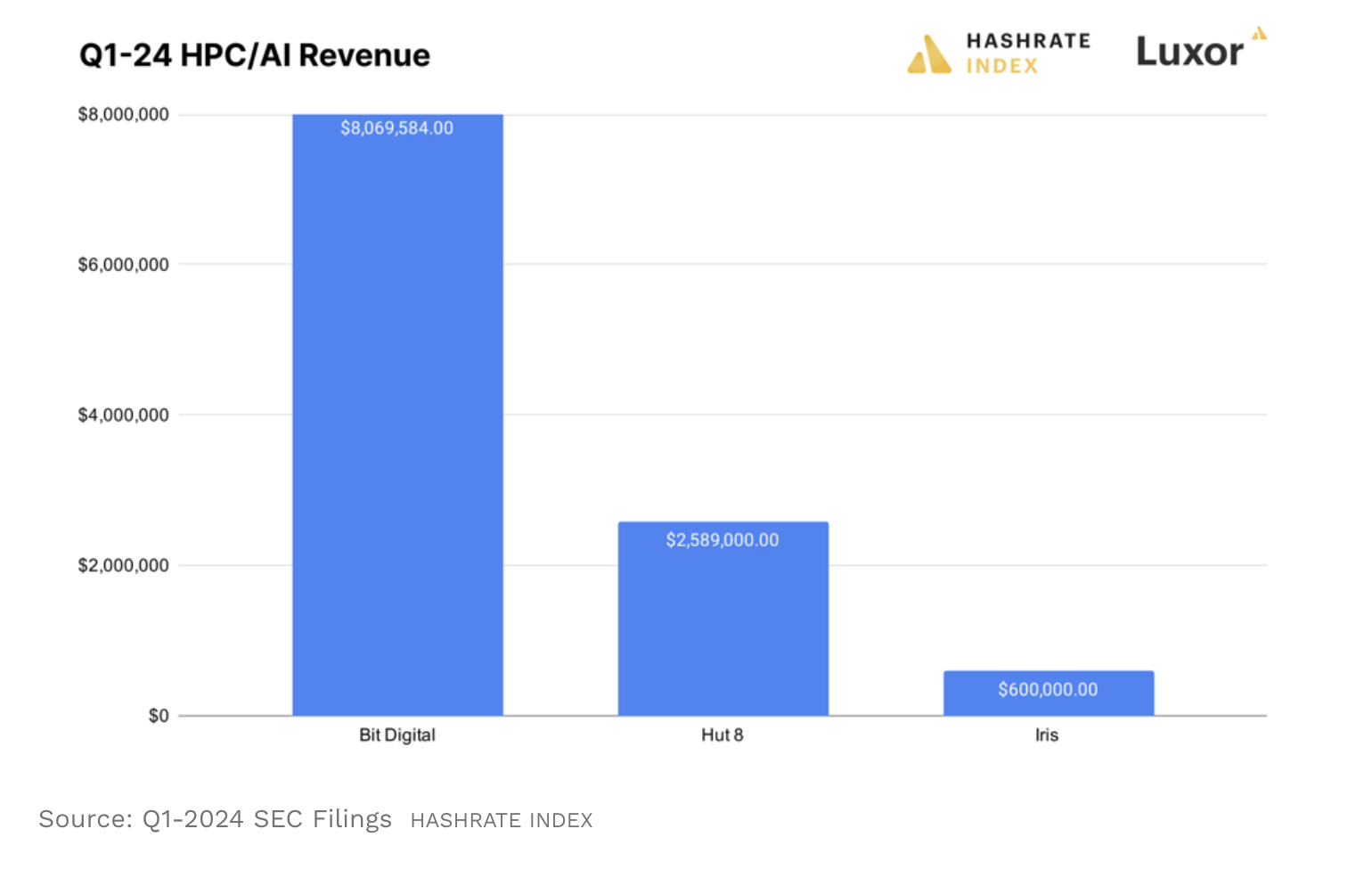Select the Hut 8 revenue bar
The image size is (1372, 870).
pos(723,619)
